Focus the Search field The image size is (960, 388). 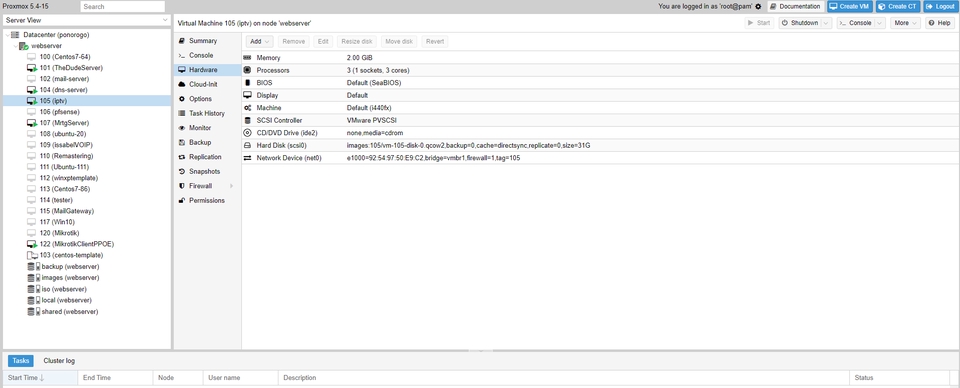(x=122, y=7)
